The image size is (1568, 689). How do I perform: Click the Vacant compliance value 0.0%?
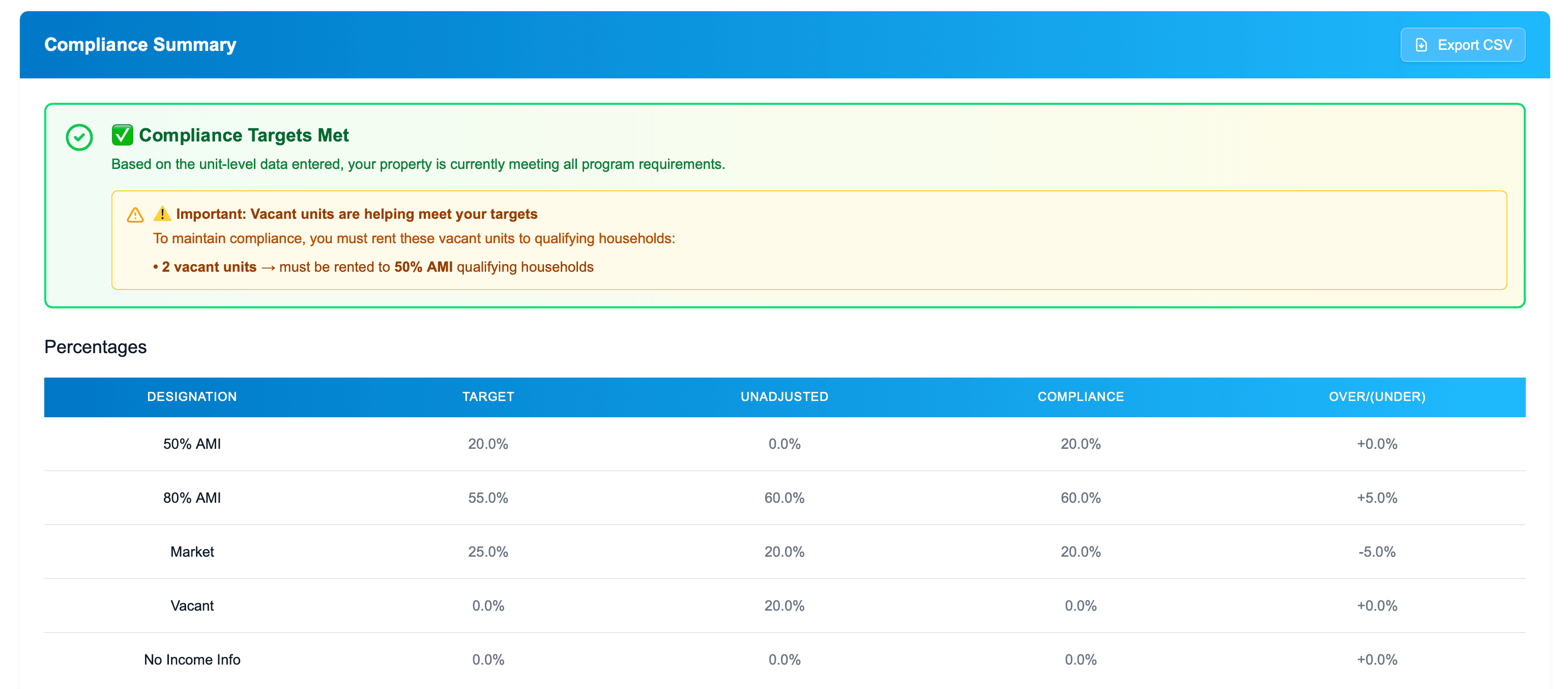pos(1081,606)
